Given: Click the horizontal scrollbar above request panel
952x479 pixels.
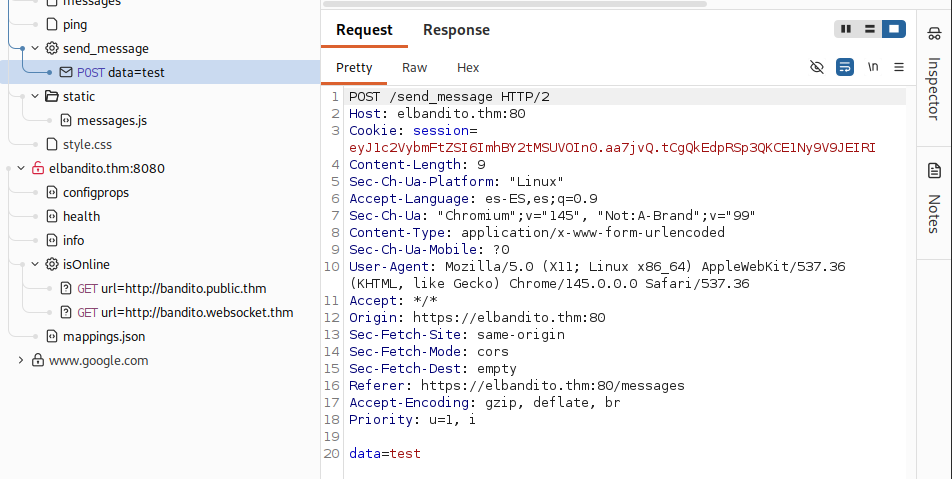Looking at the screenshot, I should (515, 4).
